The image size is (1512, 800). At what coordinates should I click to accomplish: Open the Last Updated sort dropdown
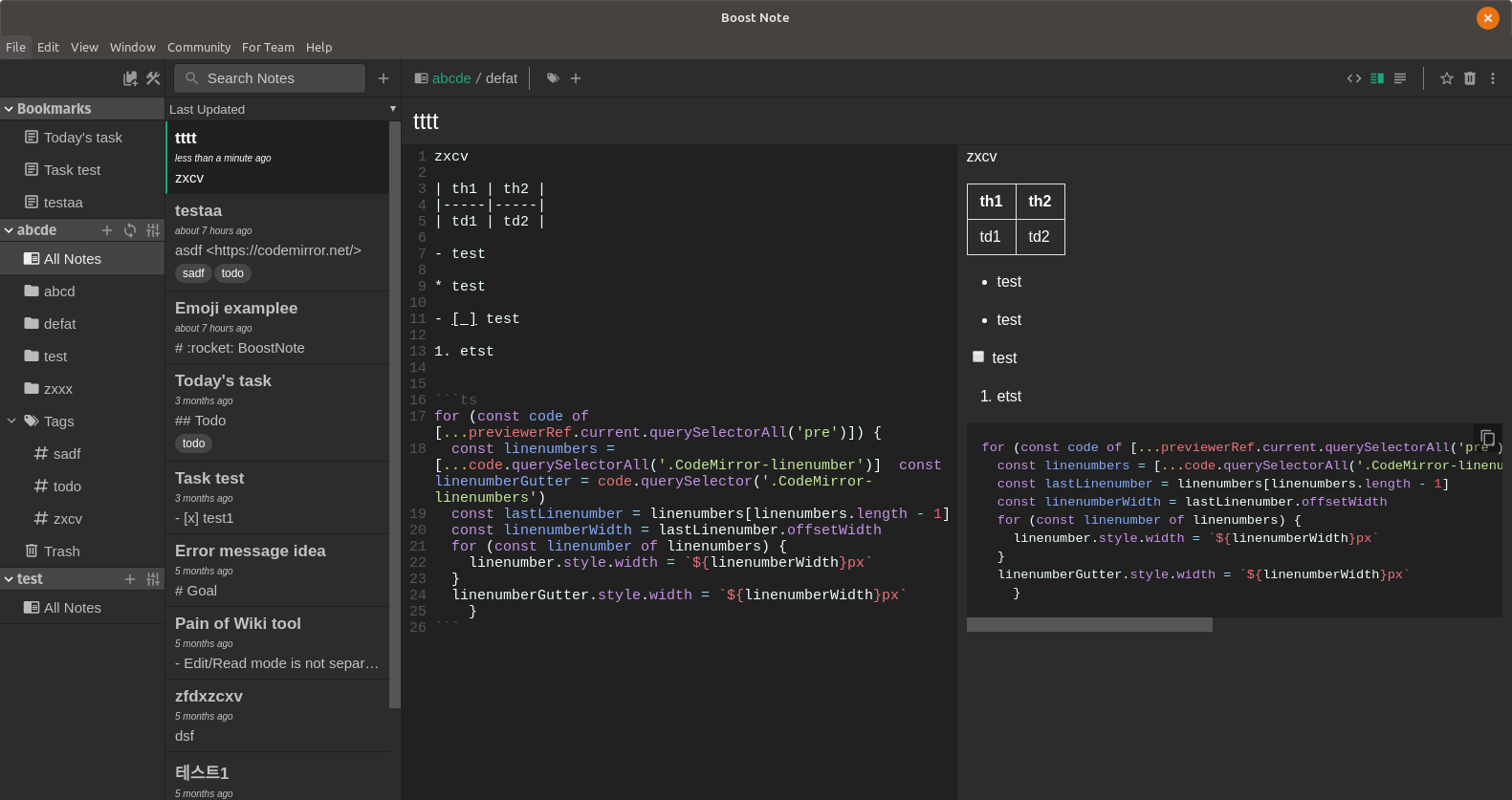point(282,109)
